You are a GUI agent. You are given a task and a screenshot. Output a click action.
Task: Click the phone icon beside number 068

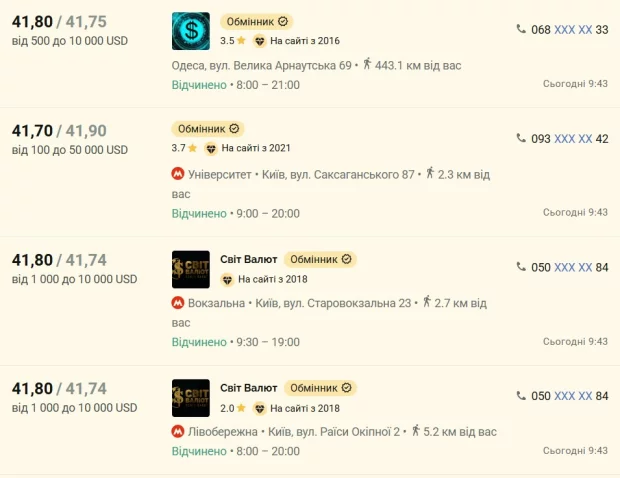click(521, 29)
